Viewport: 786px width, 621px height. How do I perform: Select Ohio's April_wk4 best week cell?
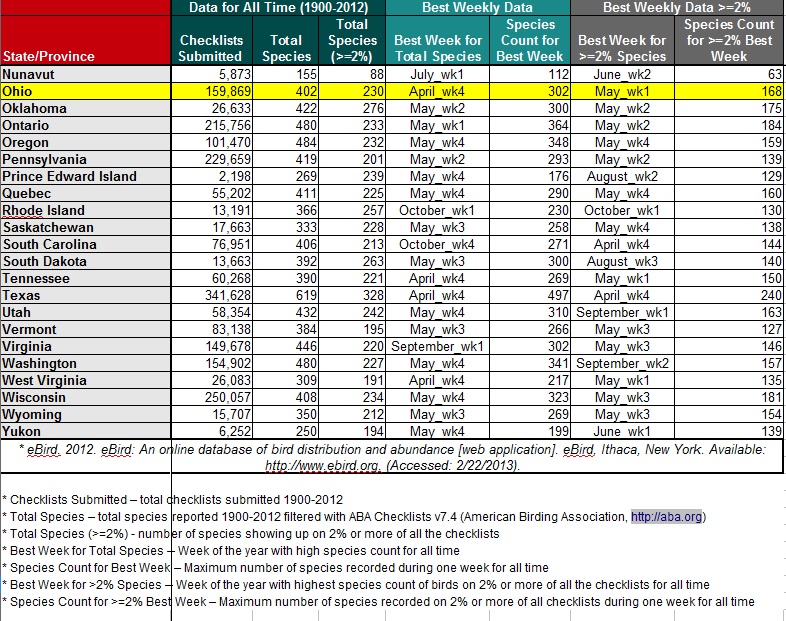click(438, 91)
